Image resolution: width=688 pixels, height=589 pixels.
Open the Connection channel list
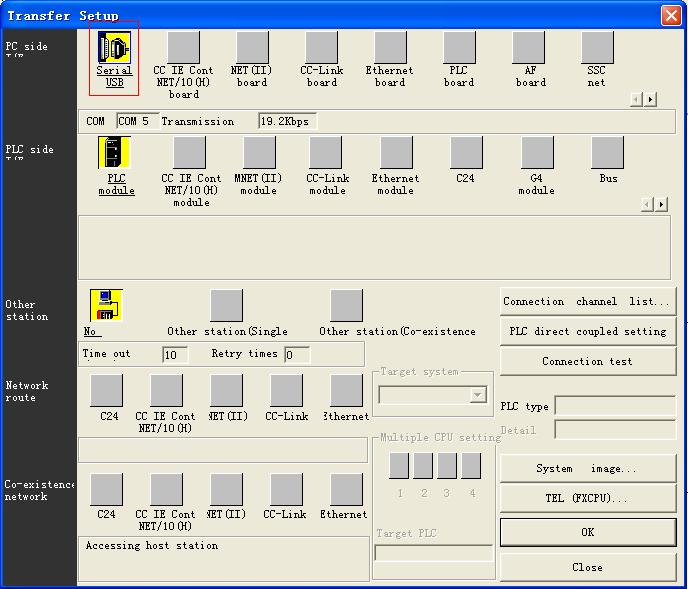click(587, 302)
